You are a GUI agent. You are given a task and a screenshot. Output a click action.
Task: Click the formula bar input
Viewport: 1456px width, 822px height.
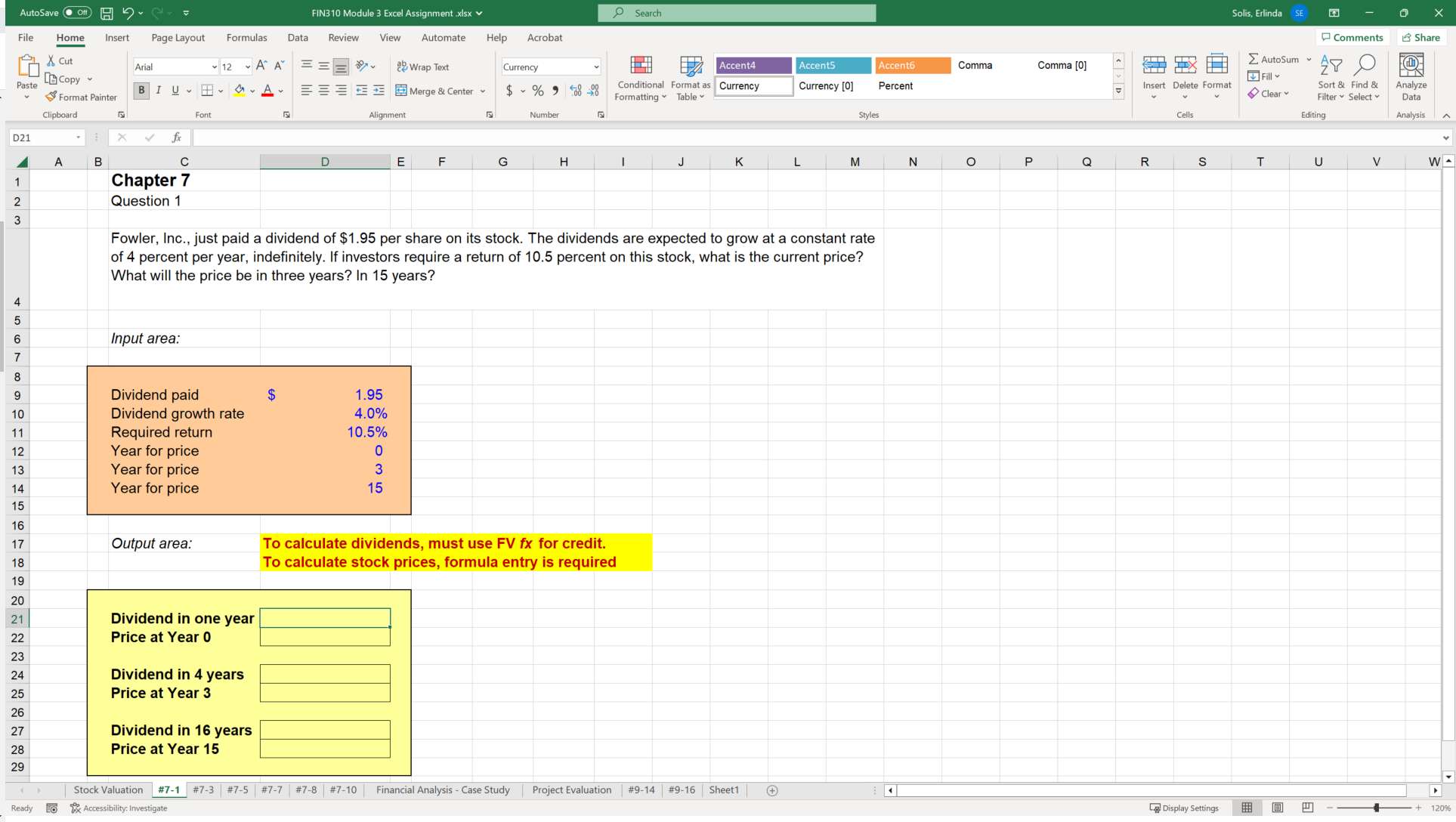coord(817,138)
